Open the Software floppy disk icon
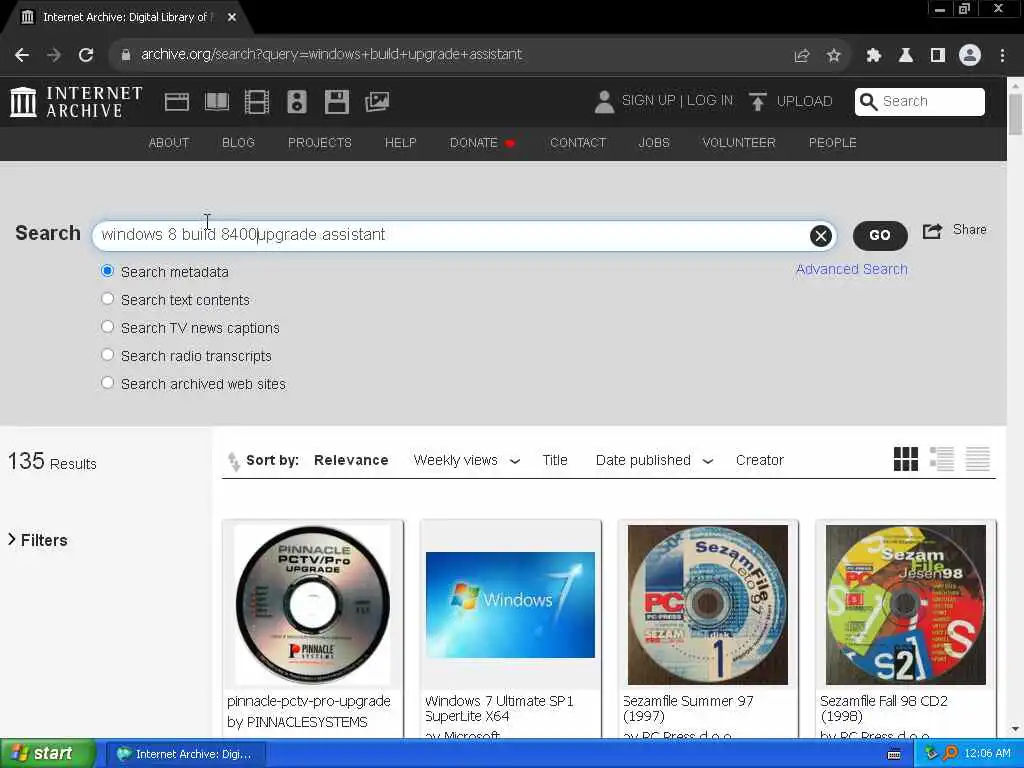The image size is (1024, 768). point(337,102)
